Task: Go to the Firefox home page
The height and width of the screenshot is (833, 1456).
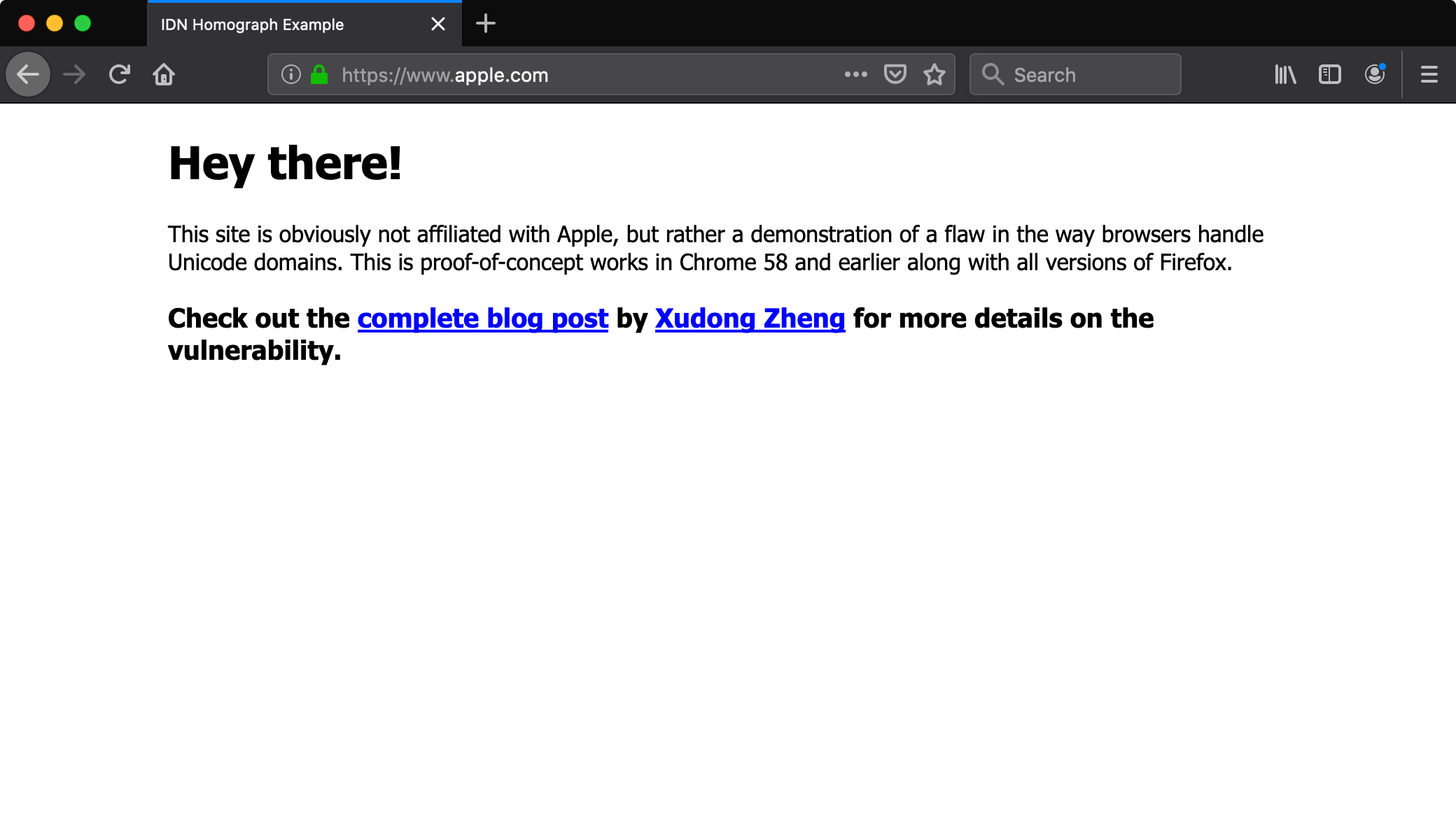Action: point(164,74)
